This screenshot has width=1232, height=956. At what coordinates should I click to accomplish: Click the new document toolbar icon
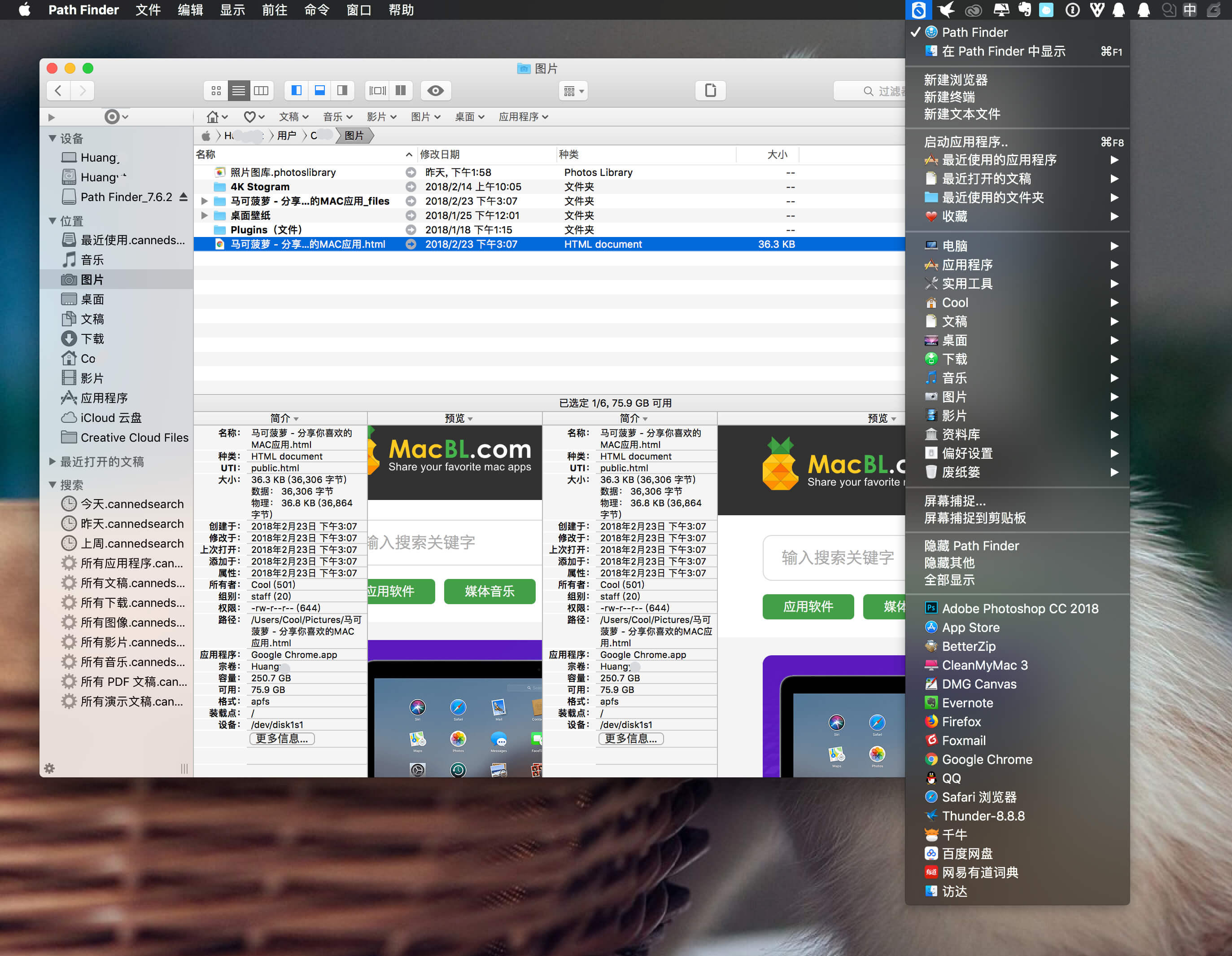(710, 90)
